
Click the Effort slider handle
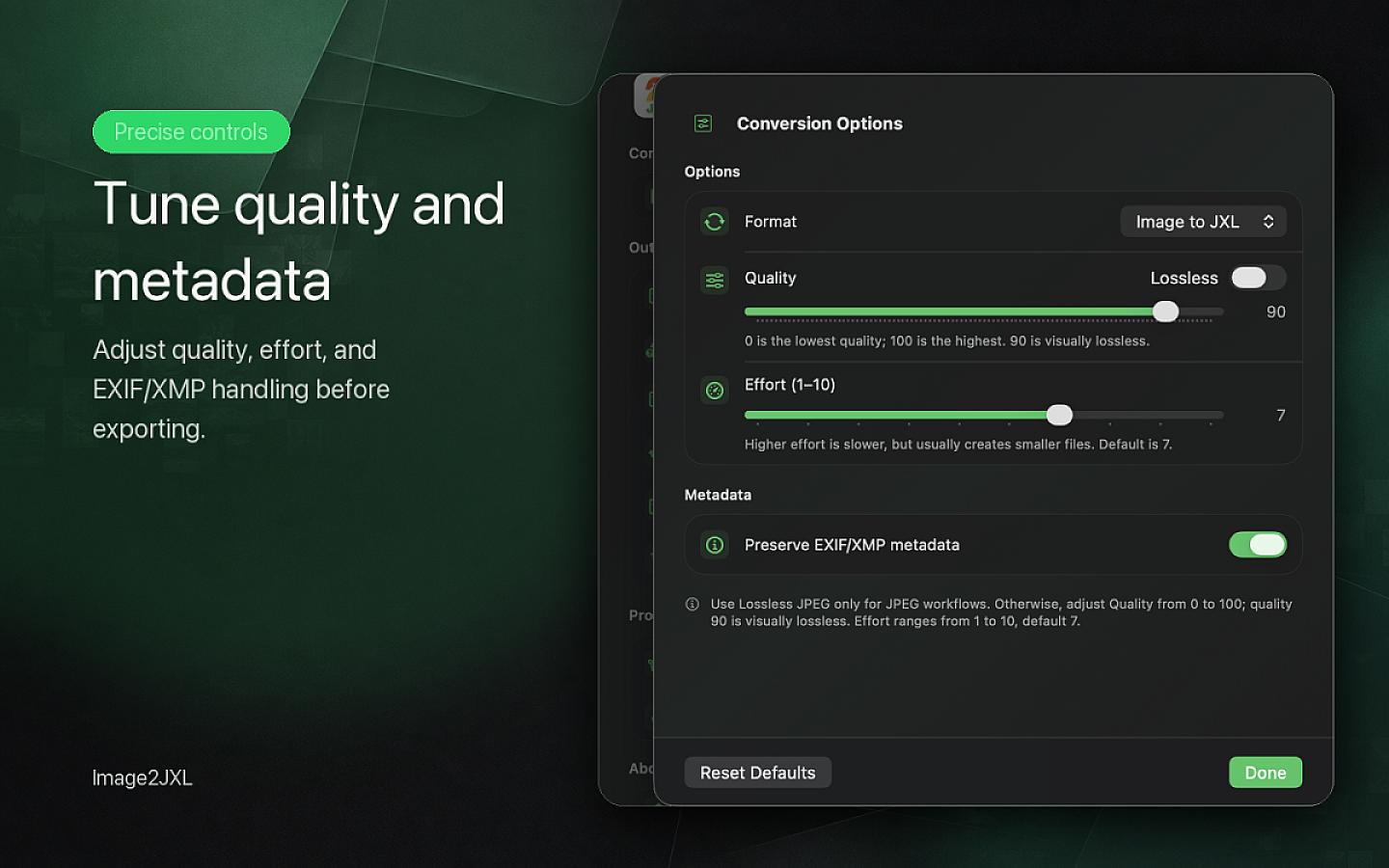tap(1059, 415)
